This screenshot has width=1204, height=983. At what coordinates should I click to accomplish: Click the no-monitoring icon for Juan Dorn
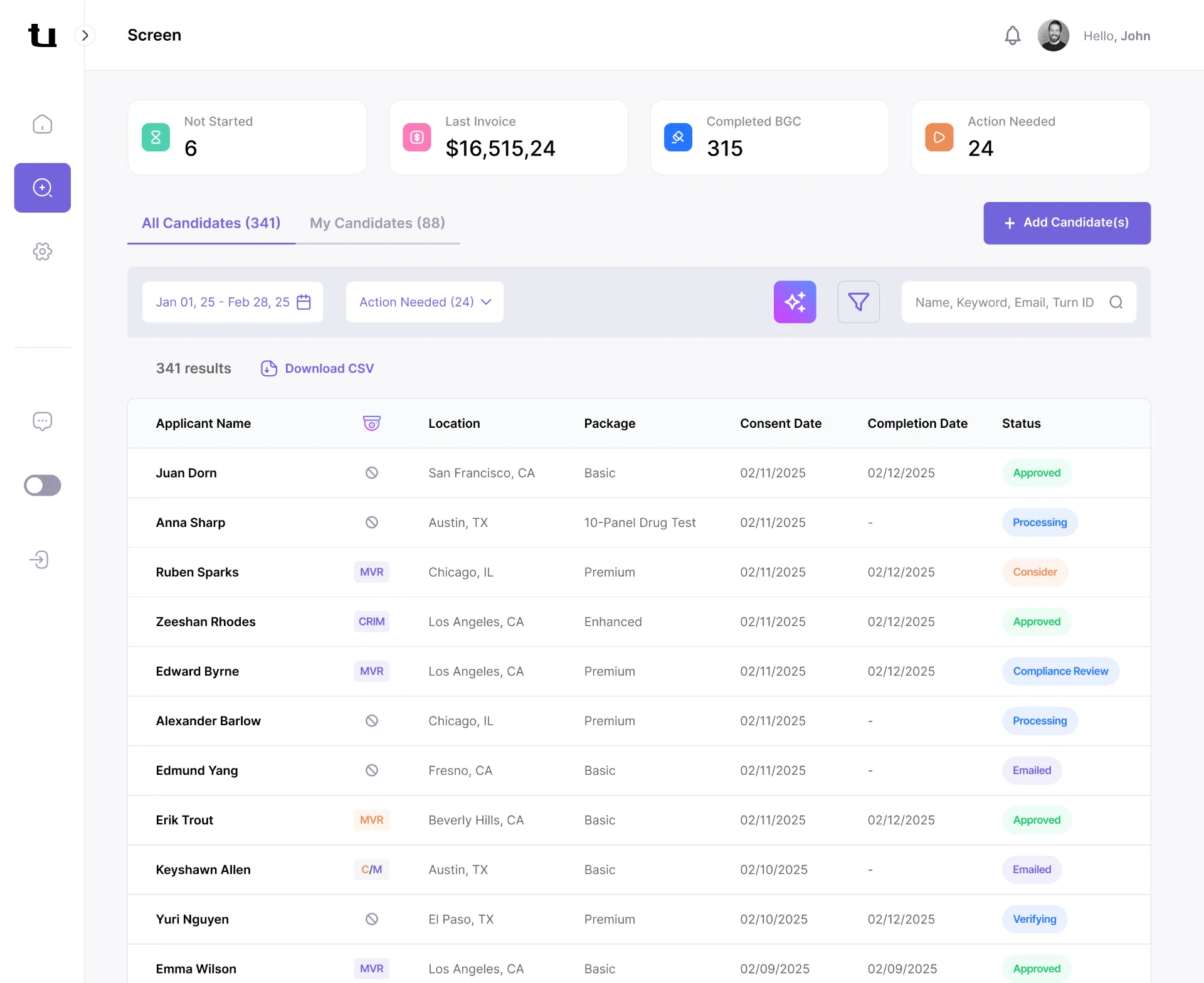pyautogui.click(x=371, y=472)
